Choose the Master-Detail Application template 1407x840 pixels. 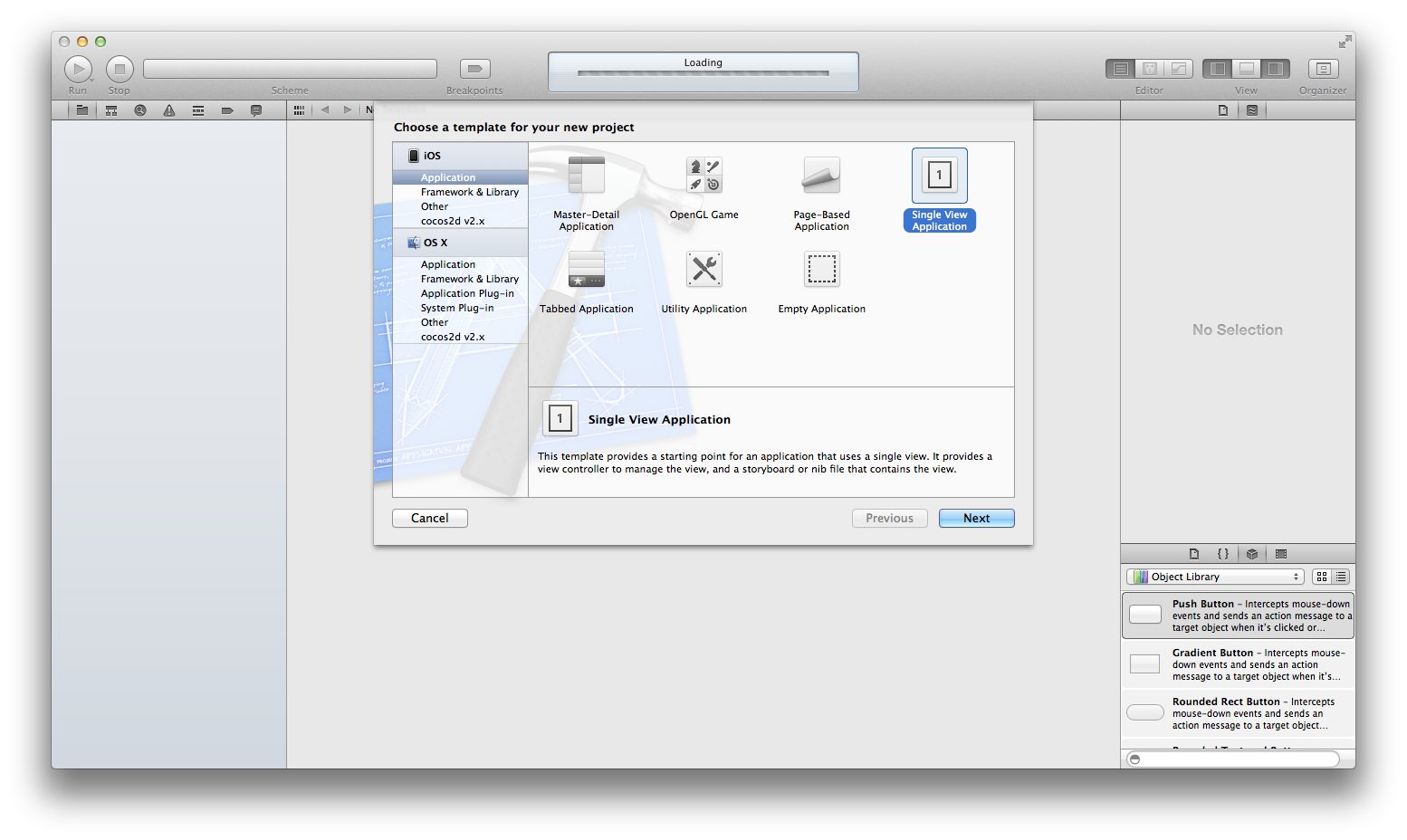tap(587, 192)
